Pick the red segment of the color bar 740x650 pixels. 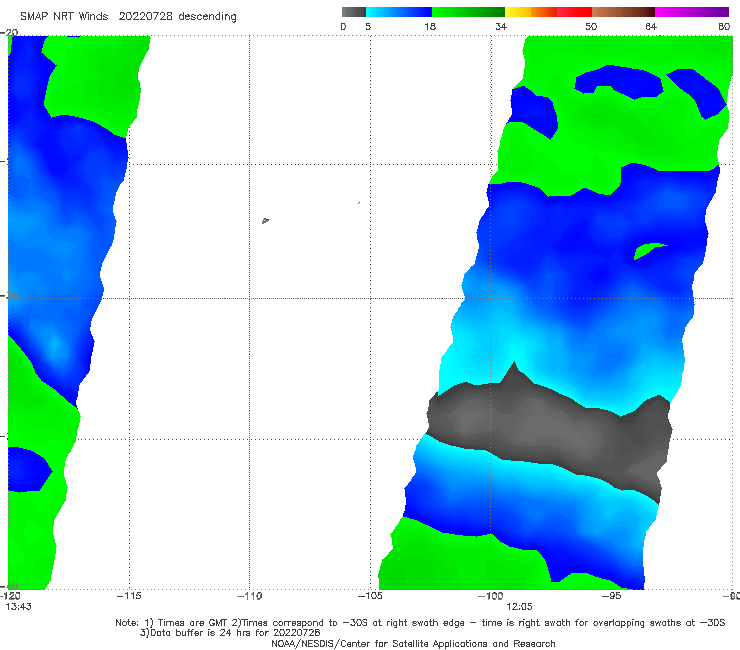point(574,12)
